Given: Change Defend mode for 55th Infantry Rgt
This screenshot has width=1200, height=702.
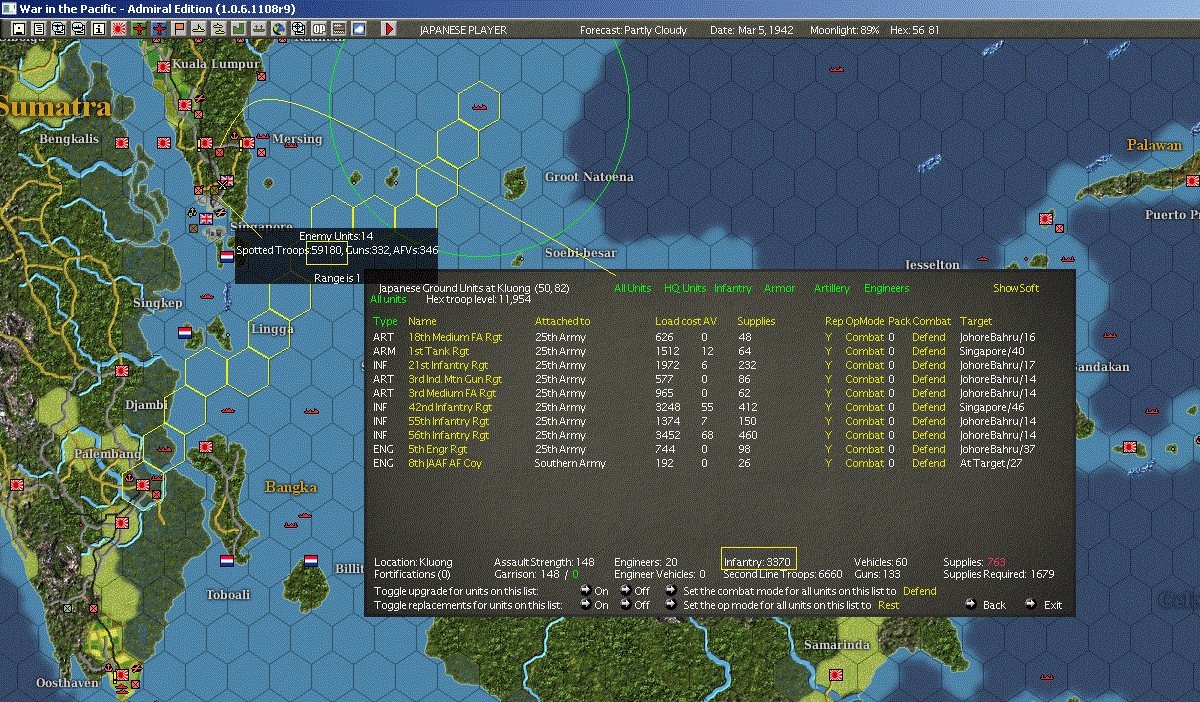Looking at the screenshot, I should click(x=928, y=421).
